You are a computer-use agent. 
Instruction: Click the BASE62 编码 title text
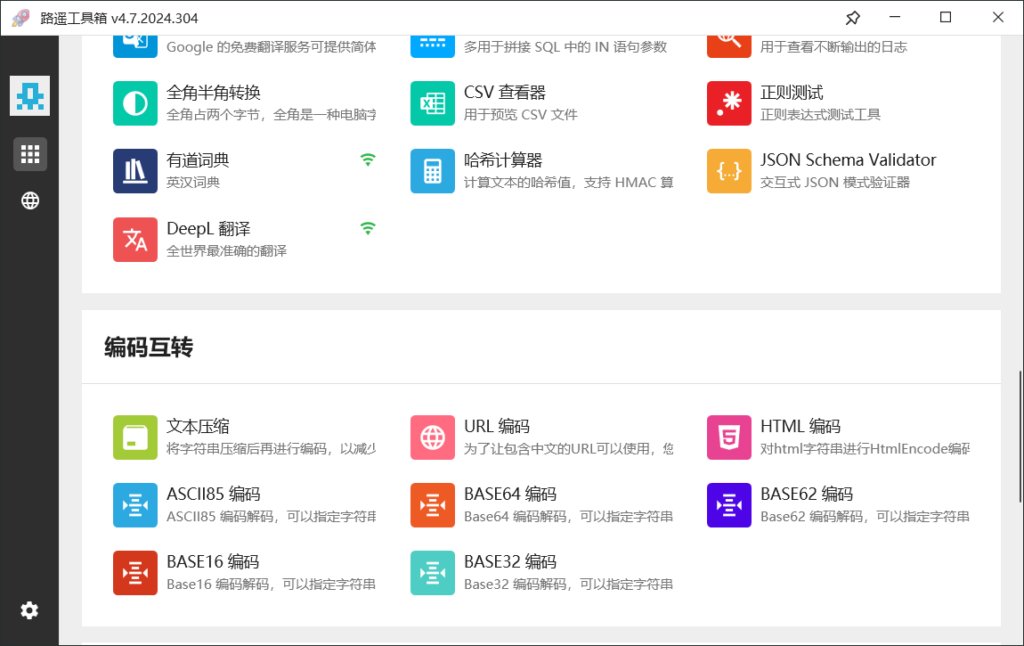(x=806, y=494)
